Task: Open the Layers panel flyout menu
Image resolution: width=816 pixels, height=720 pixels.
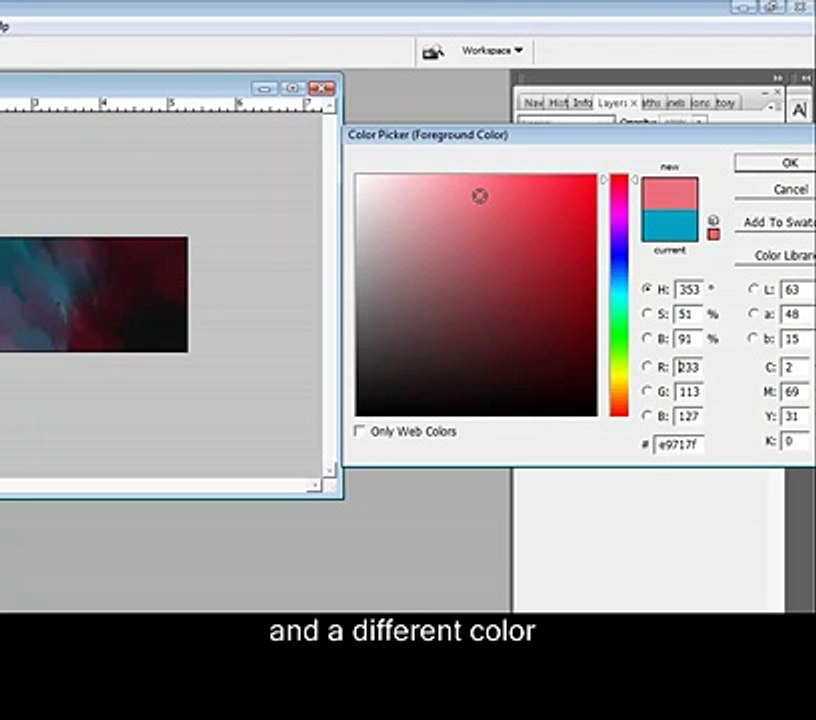Action: [x=771, y=107]
